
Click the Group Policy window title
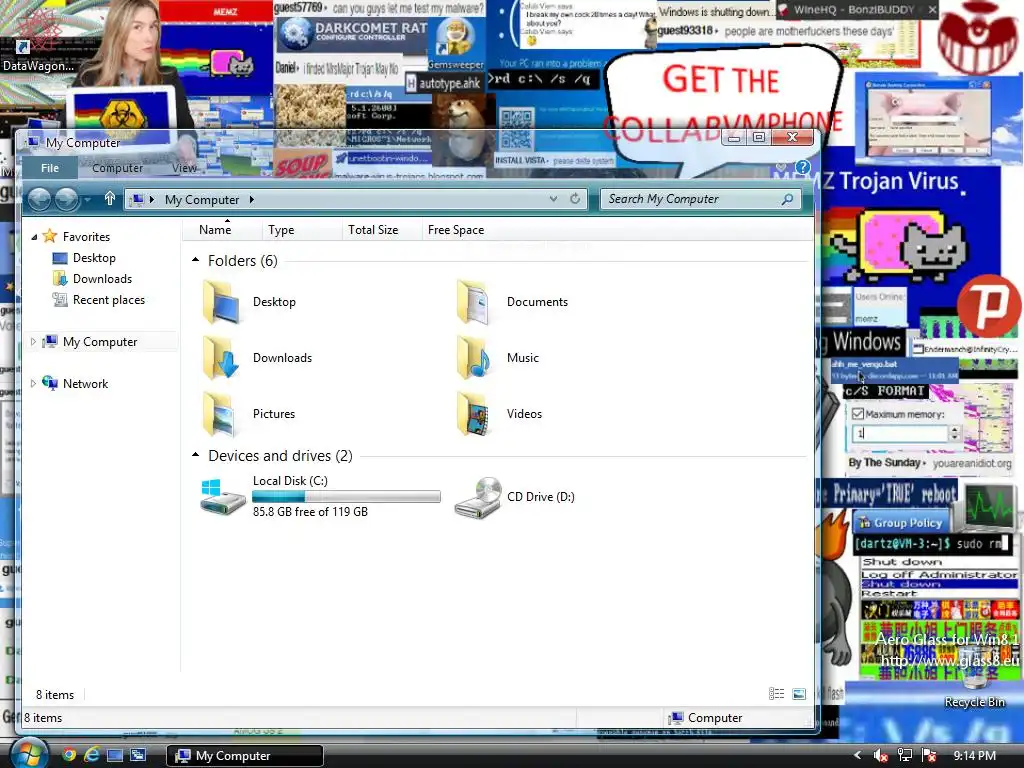click(x=907, y=522)
